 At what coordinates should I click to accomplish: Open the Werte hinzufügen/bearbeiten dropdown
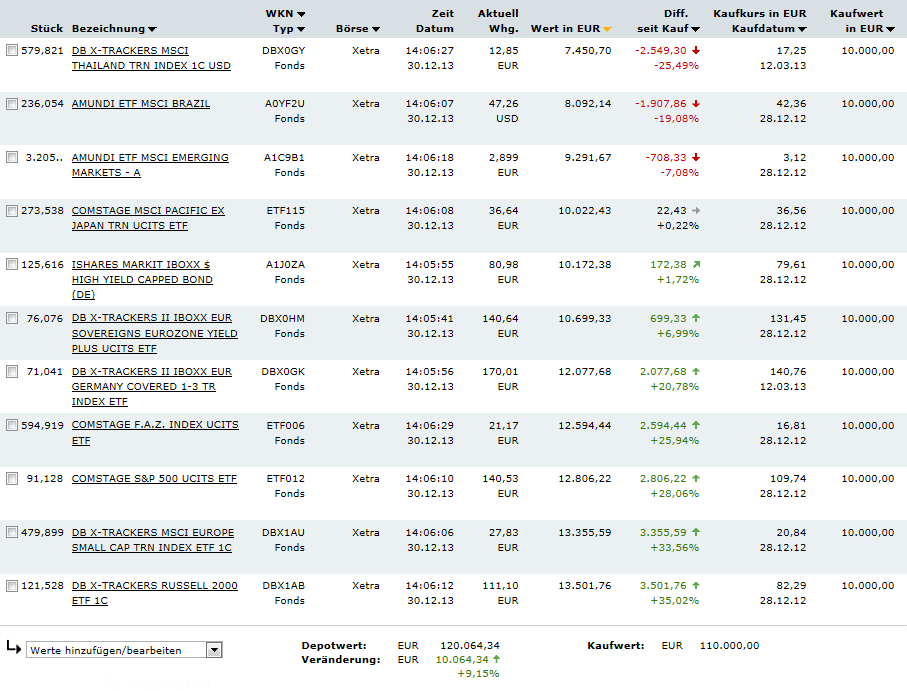pos(214,650)
